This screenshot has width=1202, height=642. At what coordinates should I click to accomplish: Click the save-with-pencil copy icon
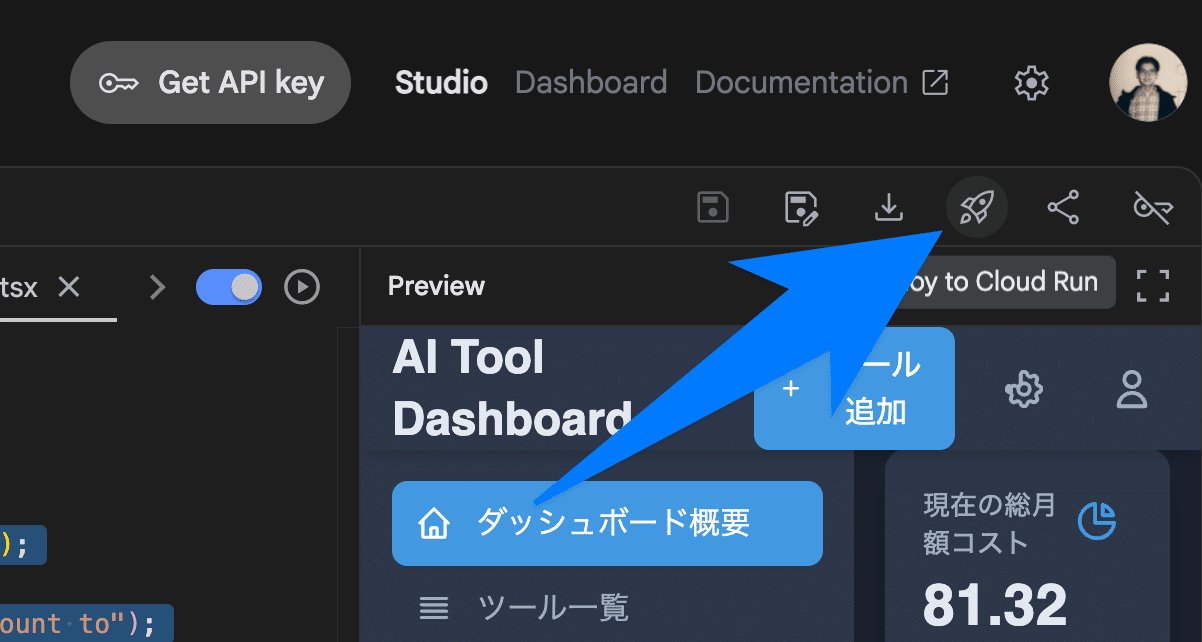pos(801,208)
